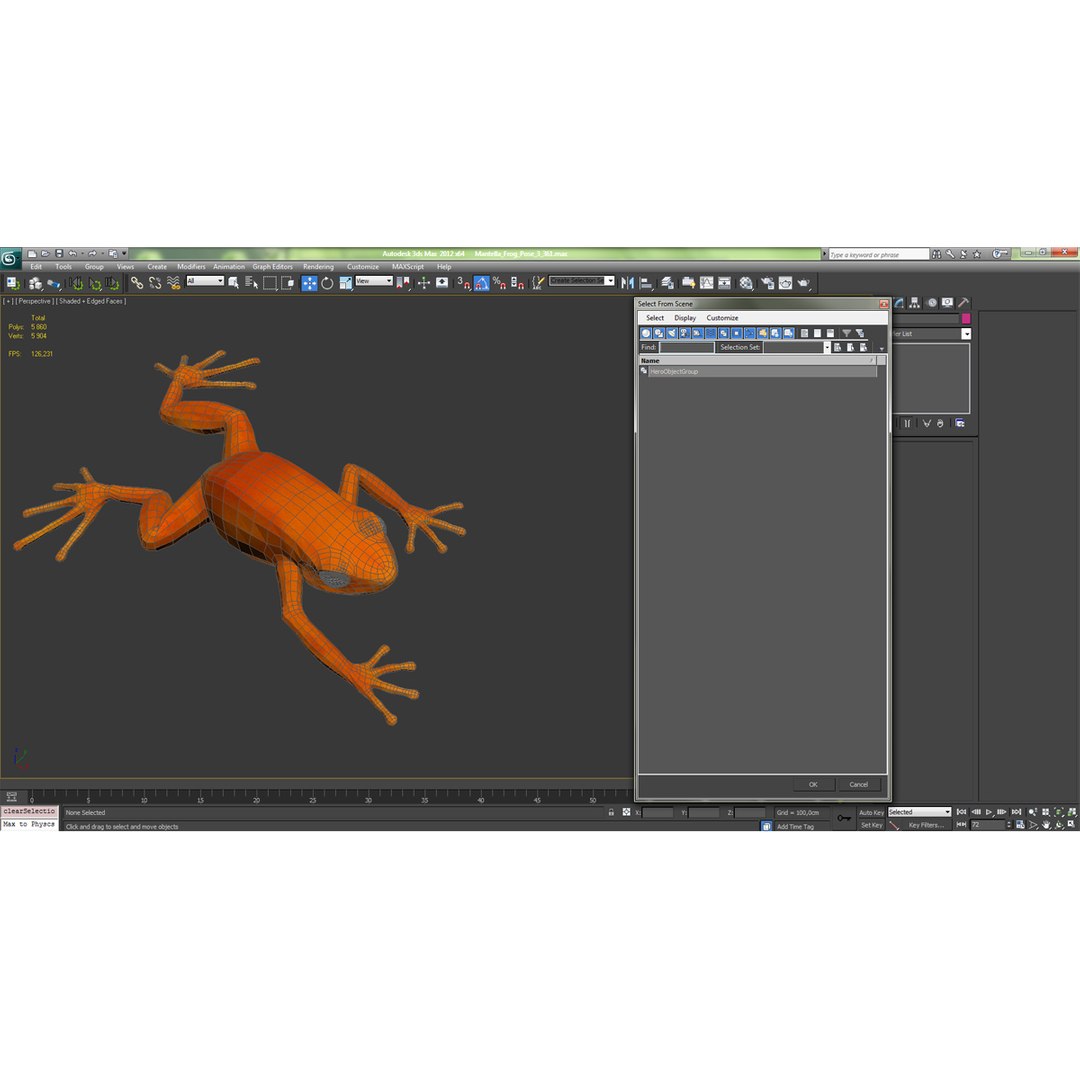Open Customize menu in Select From Scene dialog
Viewport: 1080px width, 1080px height.
(722, 318)
